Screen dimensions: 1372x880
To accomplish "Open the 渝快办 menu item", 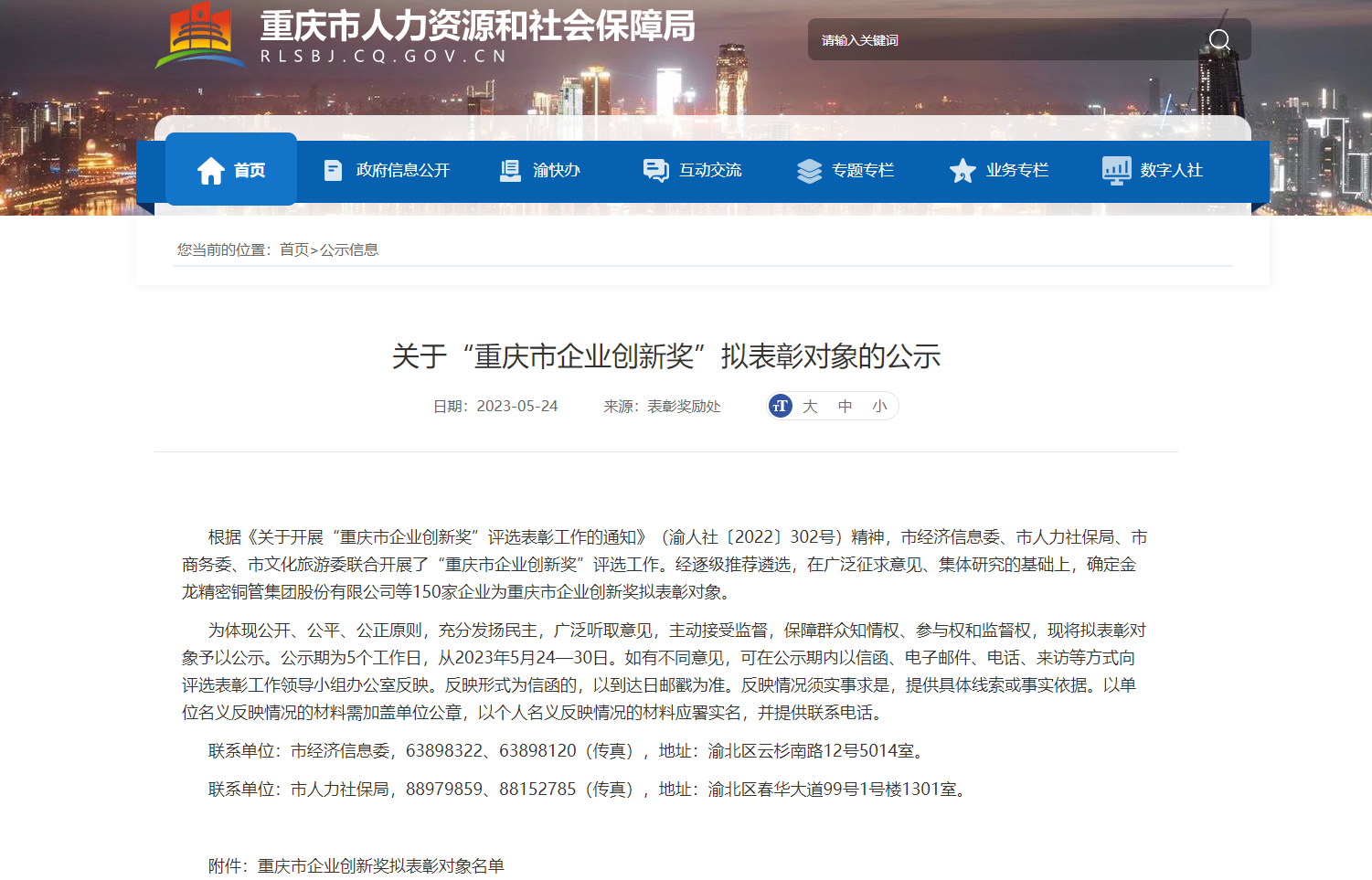I will 540,170.
